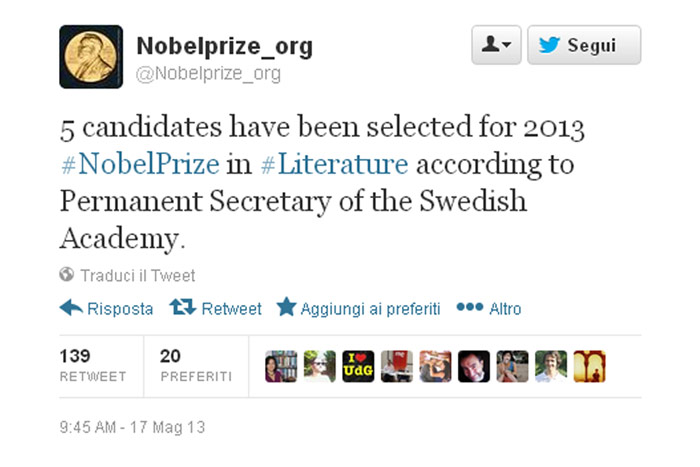Open the last avatar with orange arches

[590, 367]
